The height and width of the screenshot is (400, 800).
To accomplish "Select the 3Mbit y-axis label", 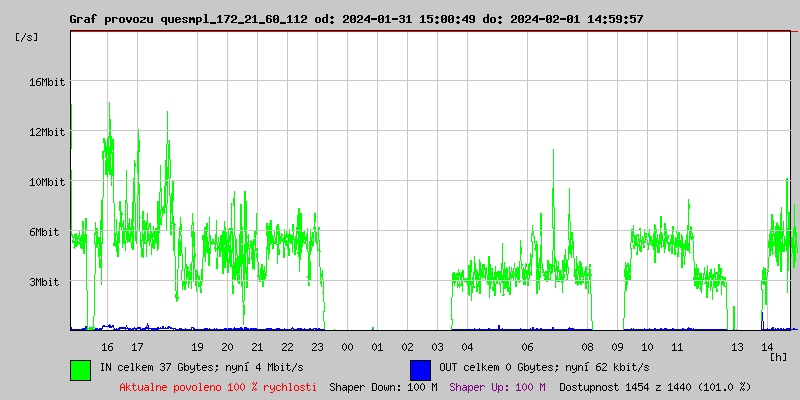I will coord(46,282).
